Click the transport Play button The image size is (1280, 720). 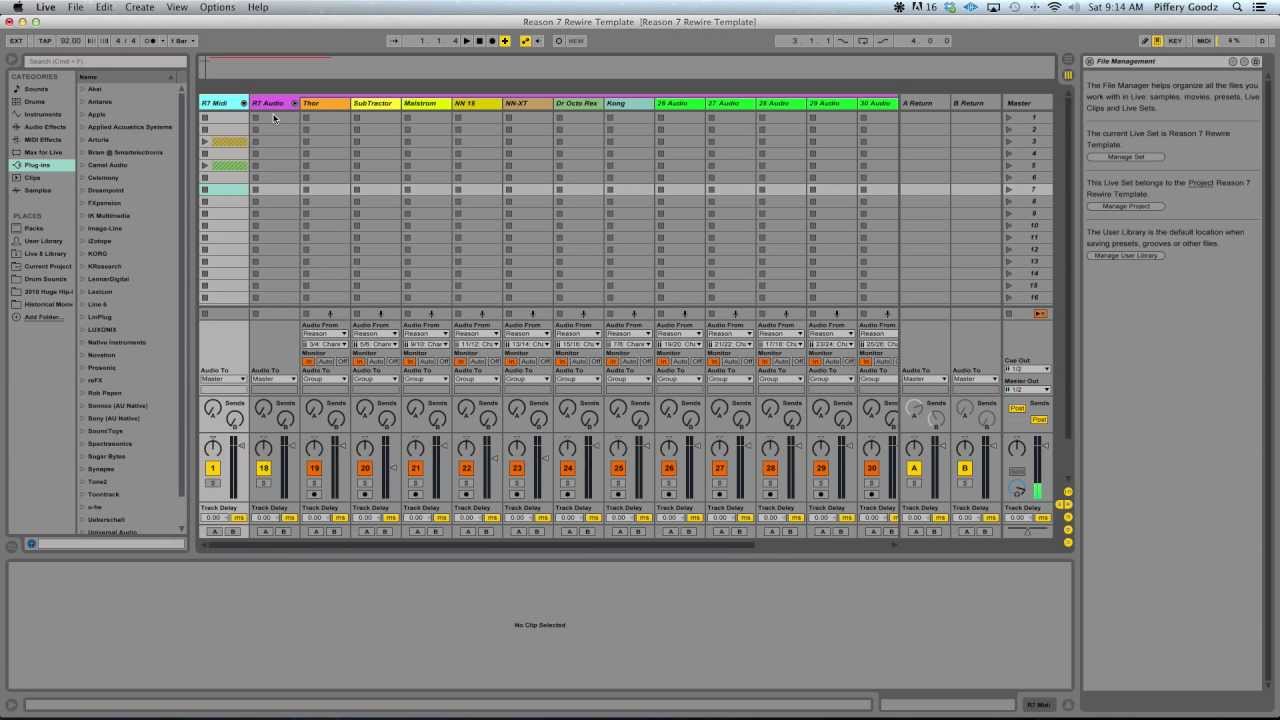click(x=467, y=41)
